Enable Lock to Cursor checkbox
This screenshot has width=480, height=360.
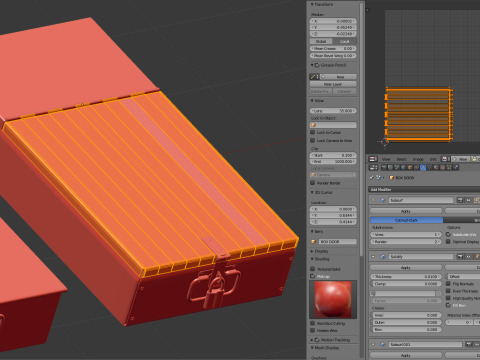(313, 132)
